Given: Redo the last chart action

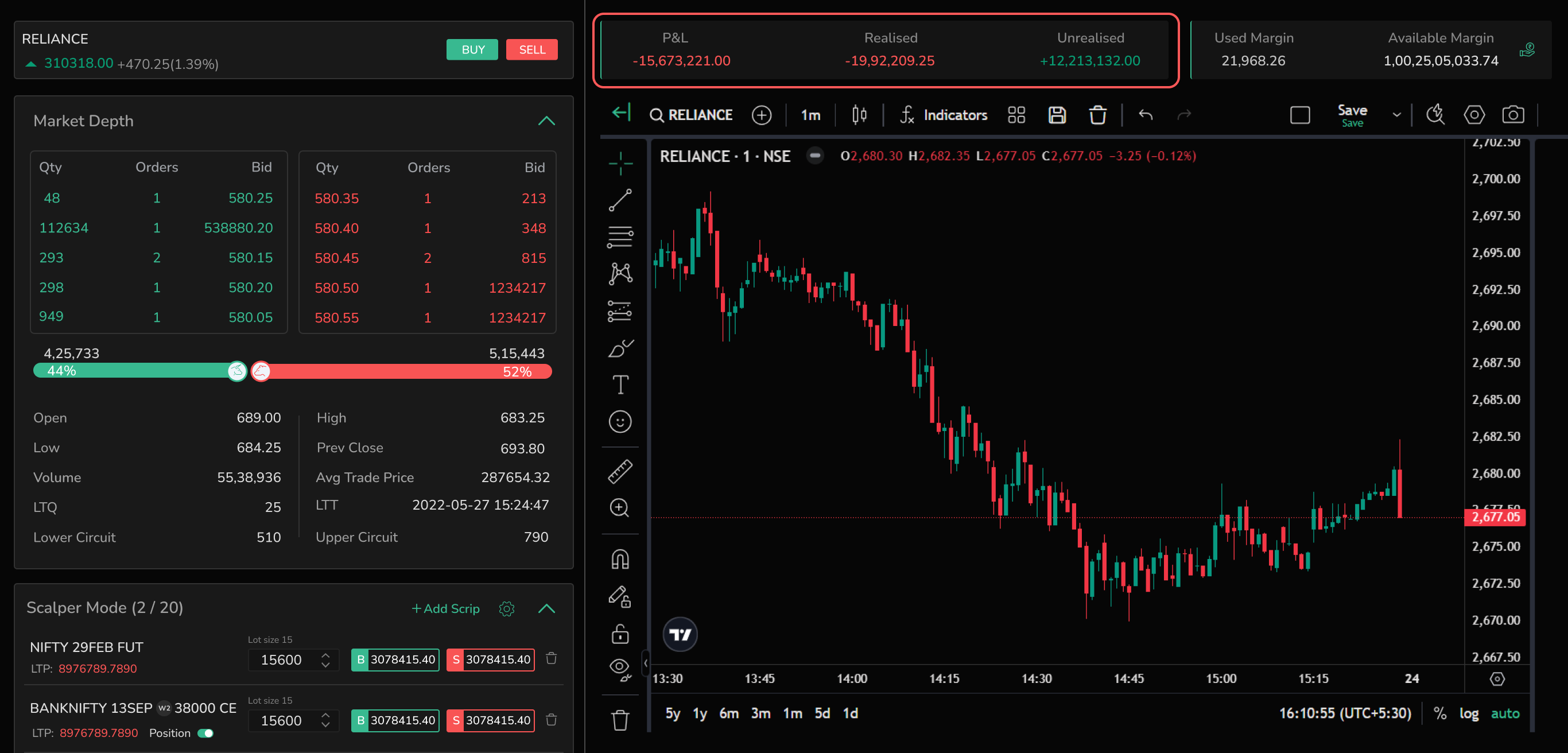Looking at the screenshot, I should click(x=1184, y=114).
